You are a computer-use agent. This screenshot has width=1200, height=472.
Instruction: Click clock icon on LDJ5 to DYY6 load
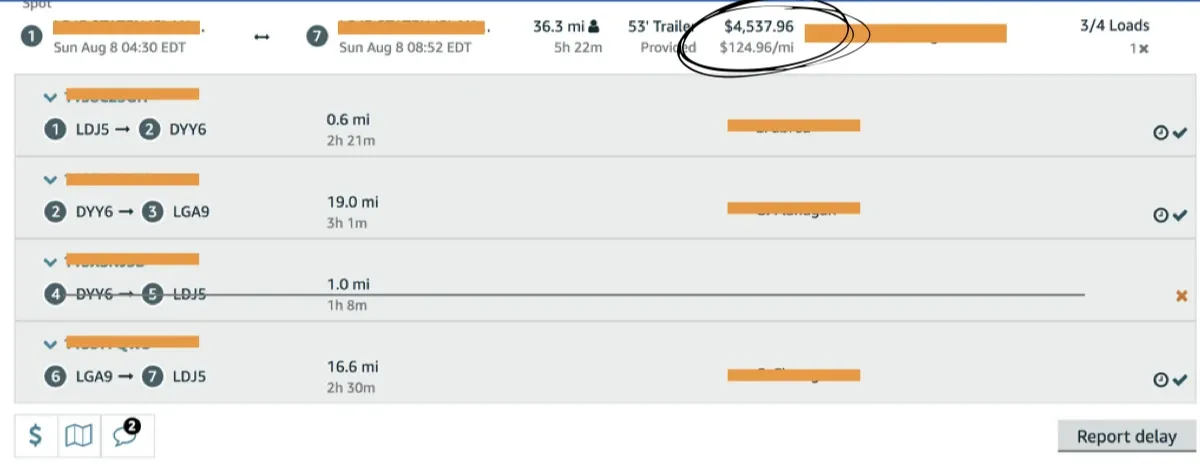1161,132
